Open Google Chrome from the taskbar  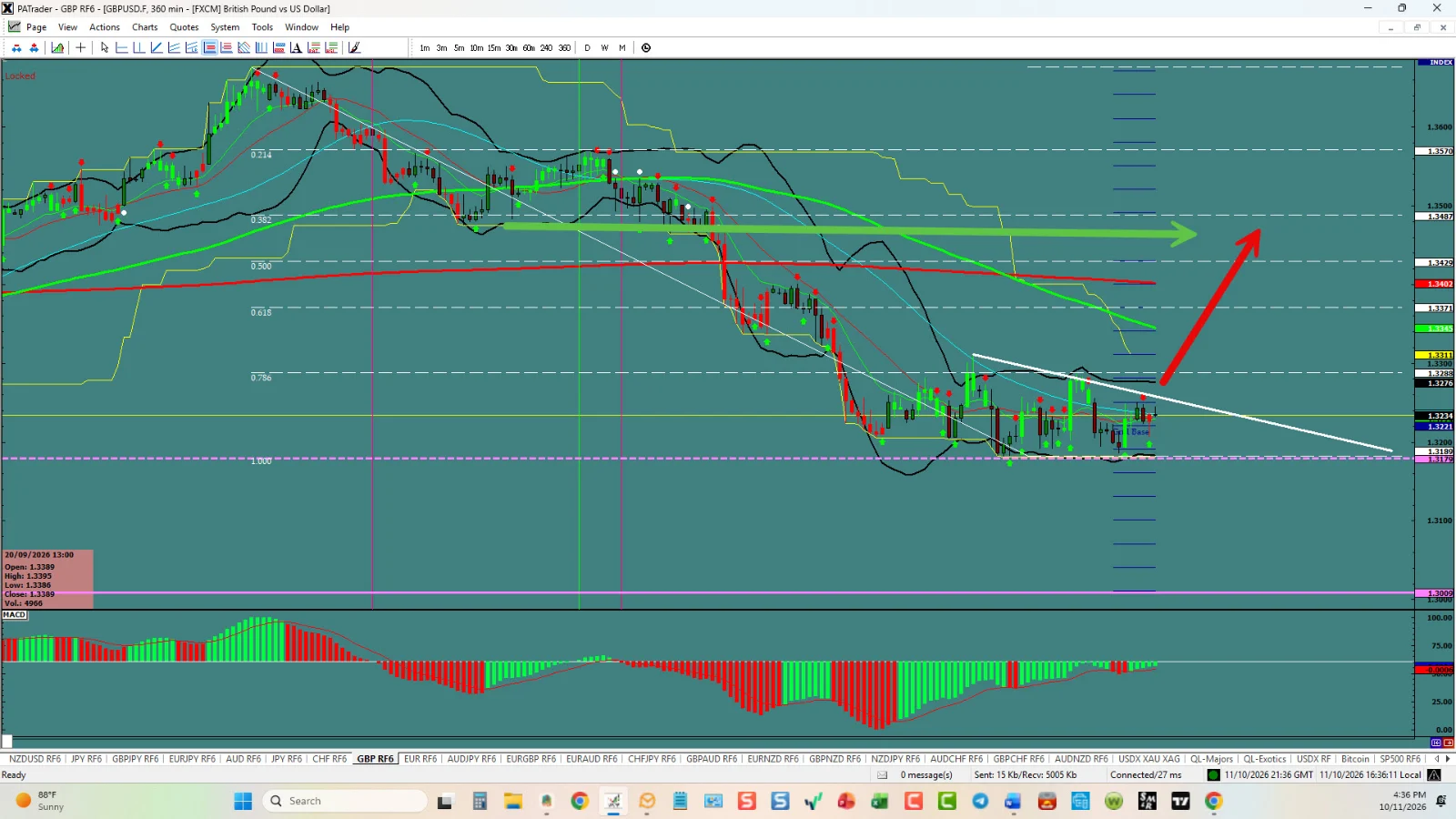coord(580,801)
